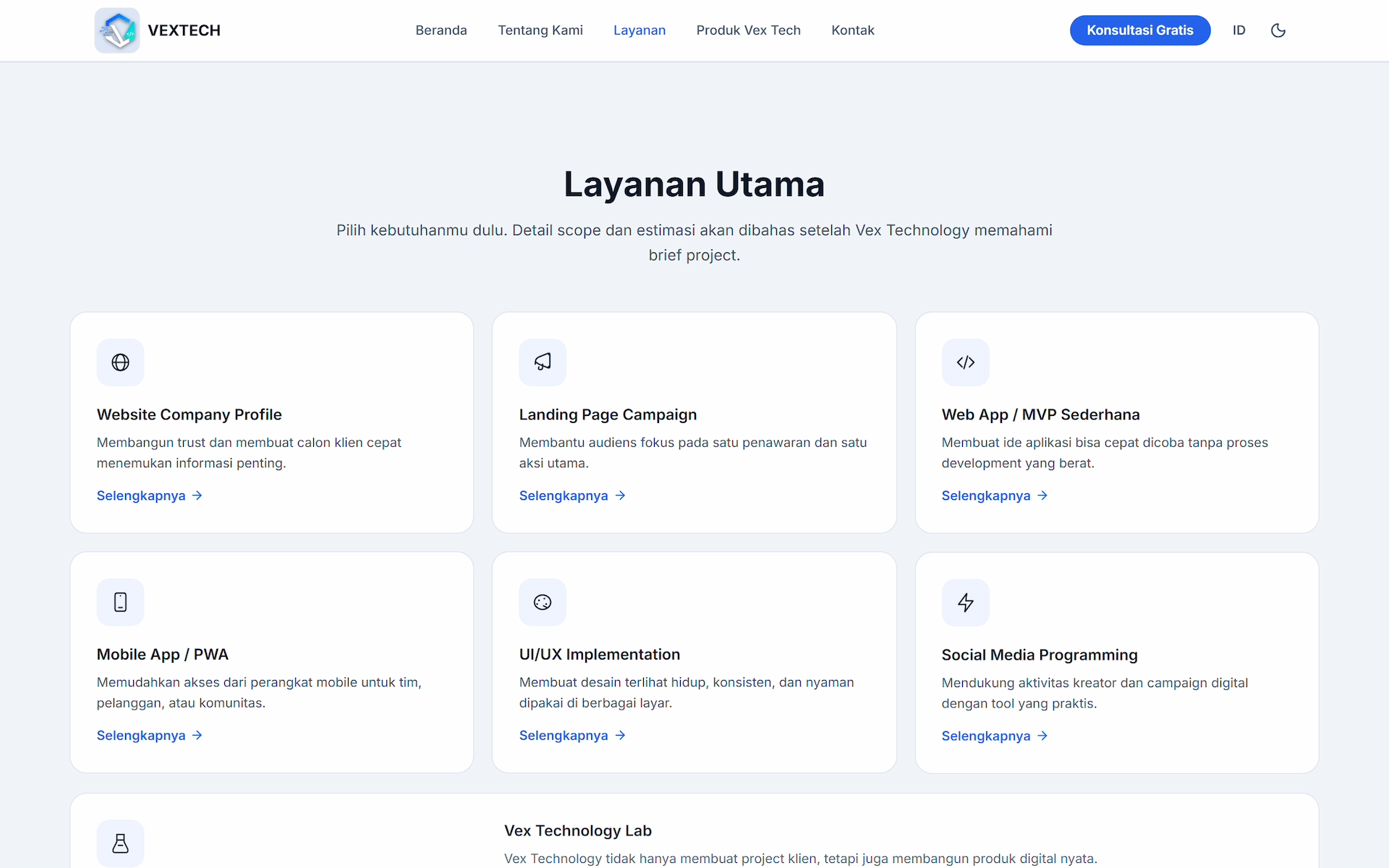
Task: Click the Website Company Profile heading
Action: pyautogui.click(x=190, y=414)
